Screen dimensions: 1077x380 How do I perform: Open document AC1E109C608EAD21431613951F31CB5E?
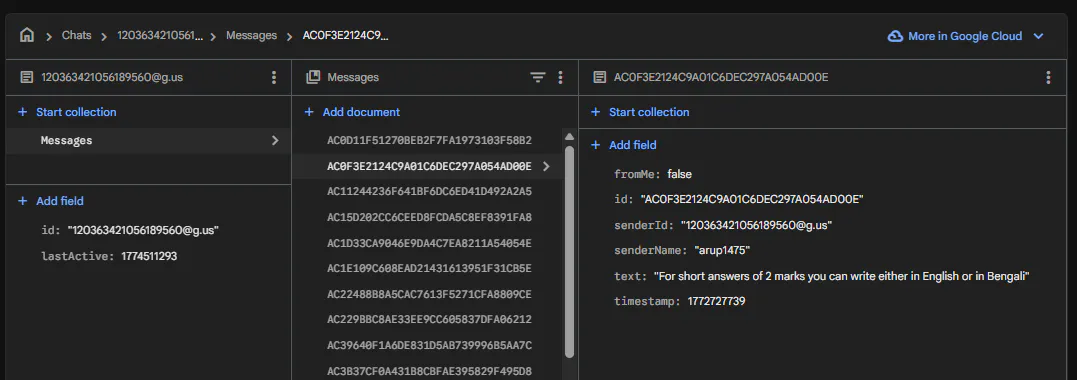coord(429,268)
